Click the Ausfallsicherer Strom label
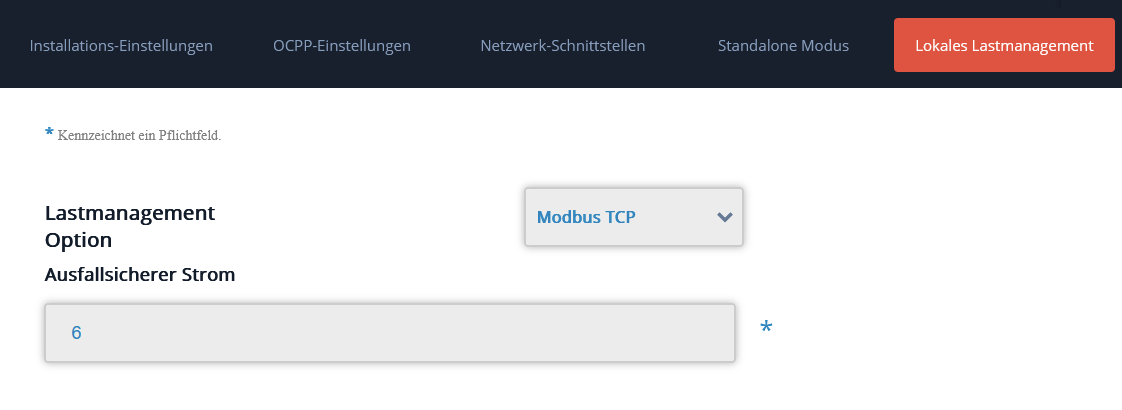Viewport: 1122px width, 410px height. [140, 275]
